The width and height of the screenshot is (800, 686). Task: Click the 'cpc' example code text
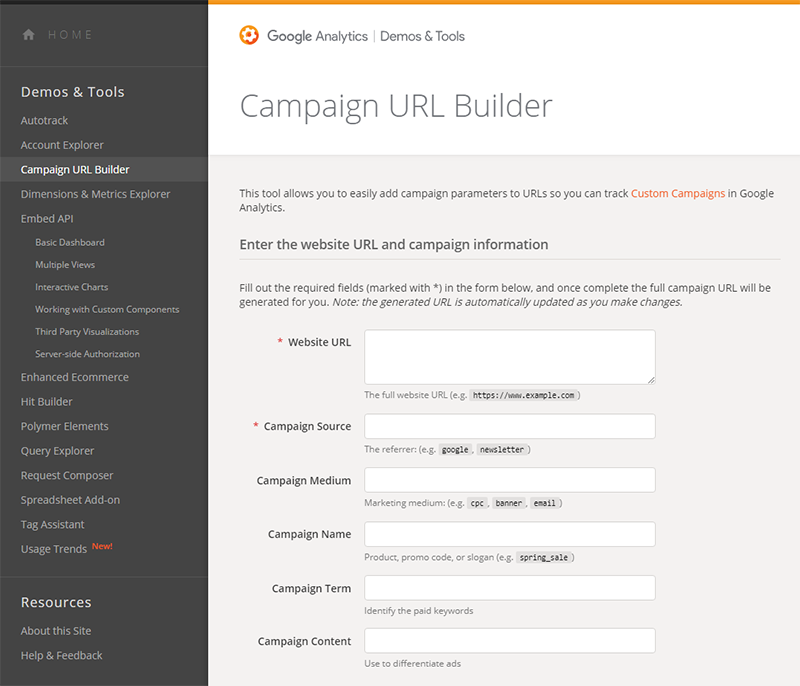[x=477, y=503]
